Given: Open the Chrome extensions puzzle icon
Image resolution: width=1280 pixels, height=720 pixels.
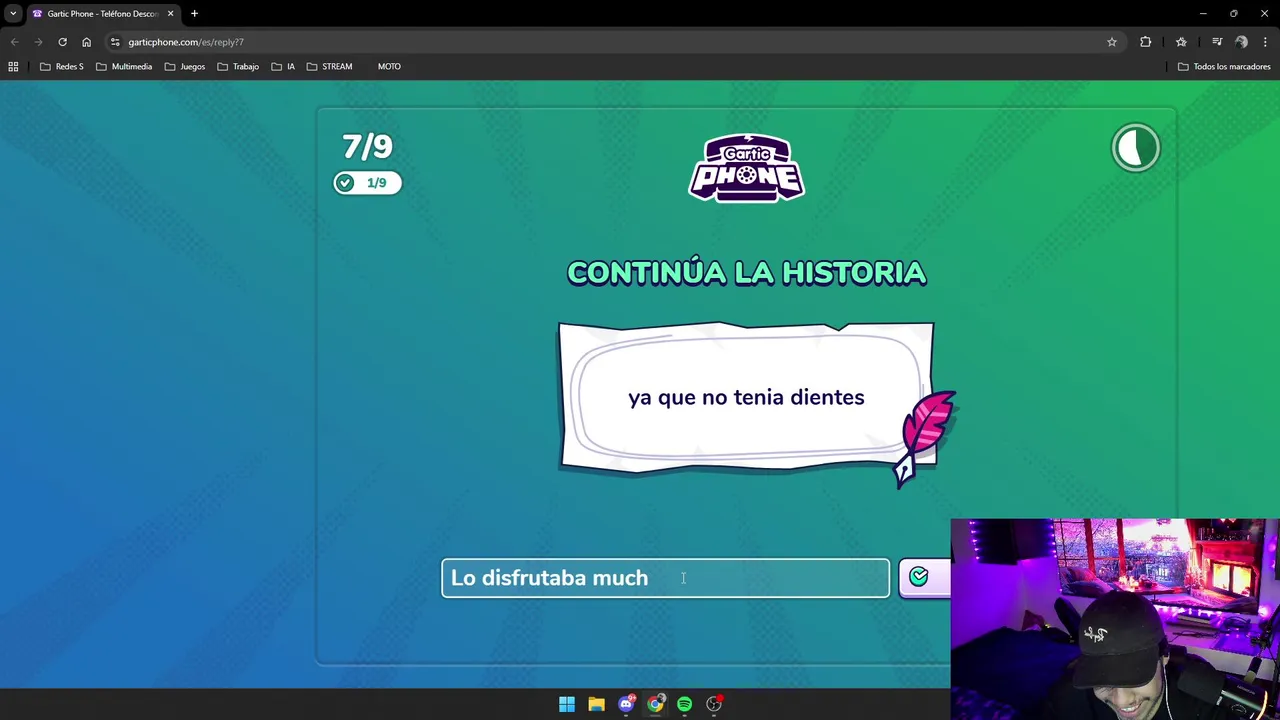Looking at the screenshot, I should [1146, 42].
